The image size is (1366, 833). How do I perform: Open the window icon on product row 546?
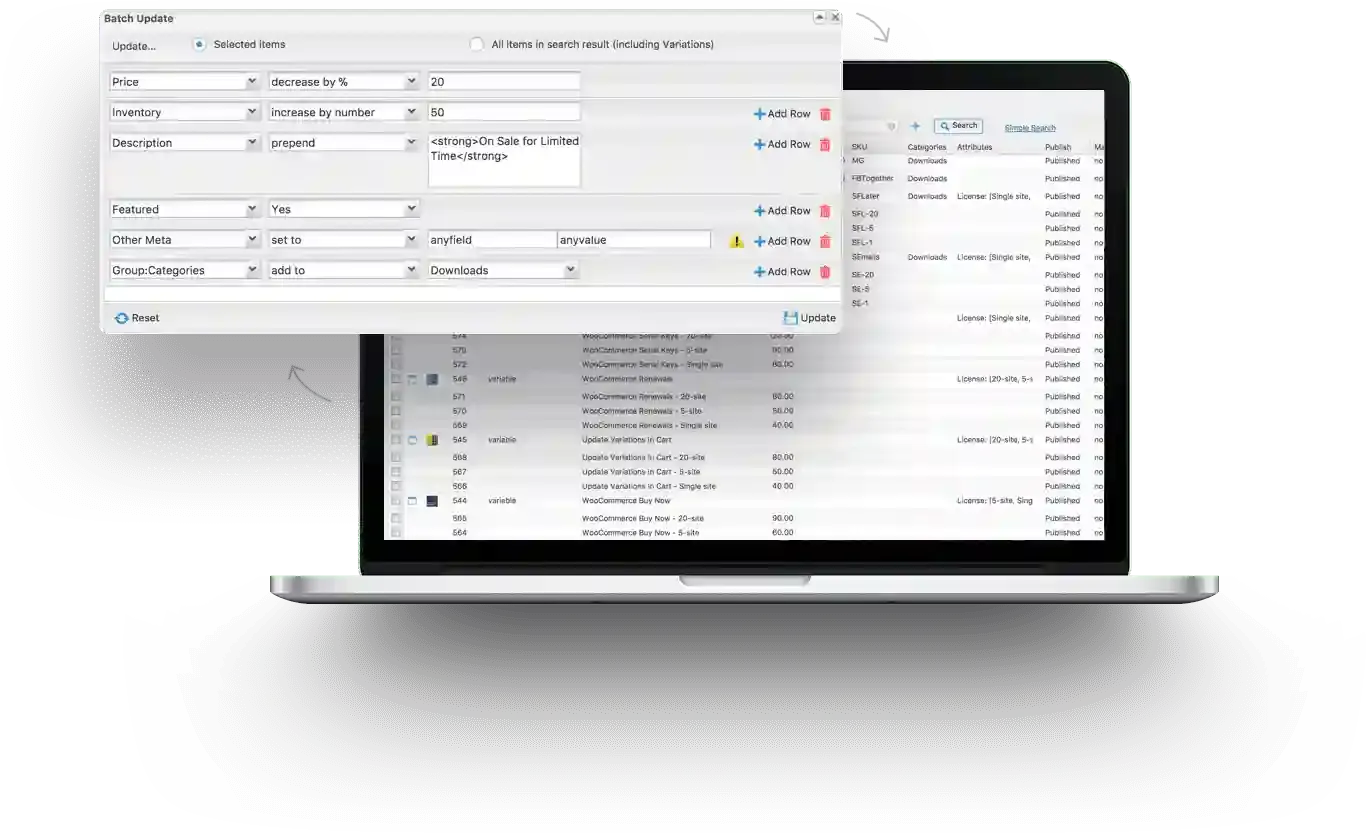pos(412,379)
